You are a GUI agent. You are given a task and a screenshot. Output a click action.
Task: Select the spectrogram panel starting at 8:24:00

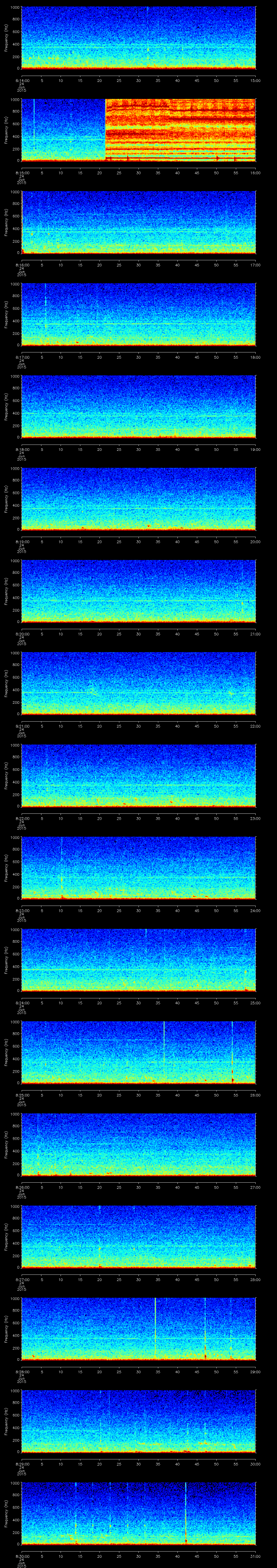[x=138, y=960]
